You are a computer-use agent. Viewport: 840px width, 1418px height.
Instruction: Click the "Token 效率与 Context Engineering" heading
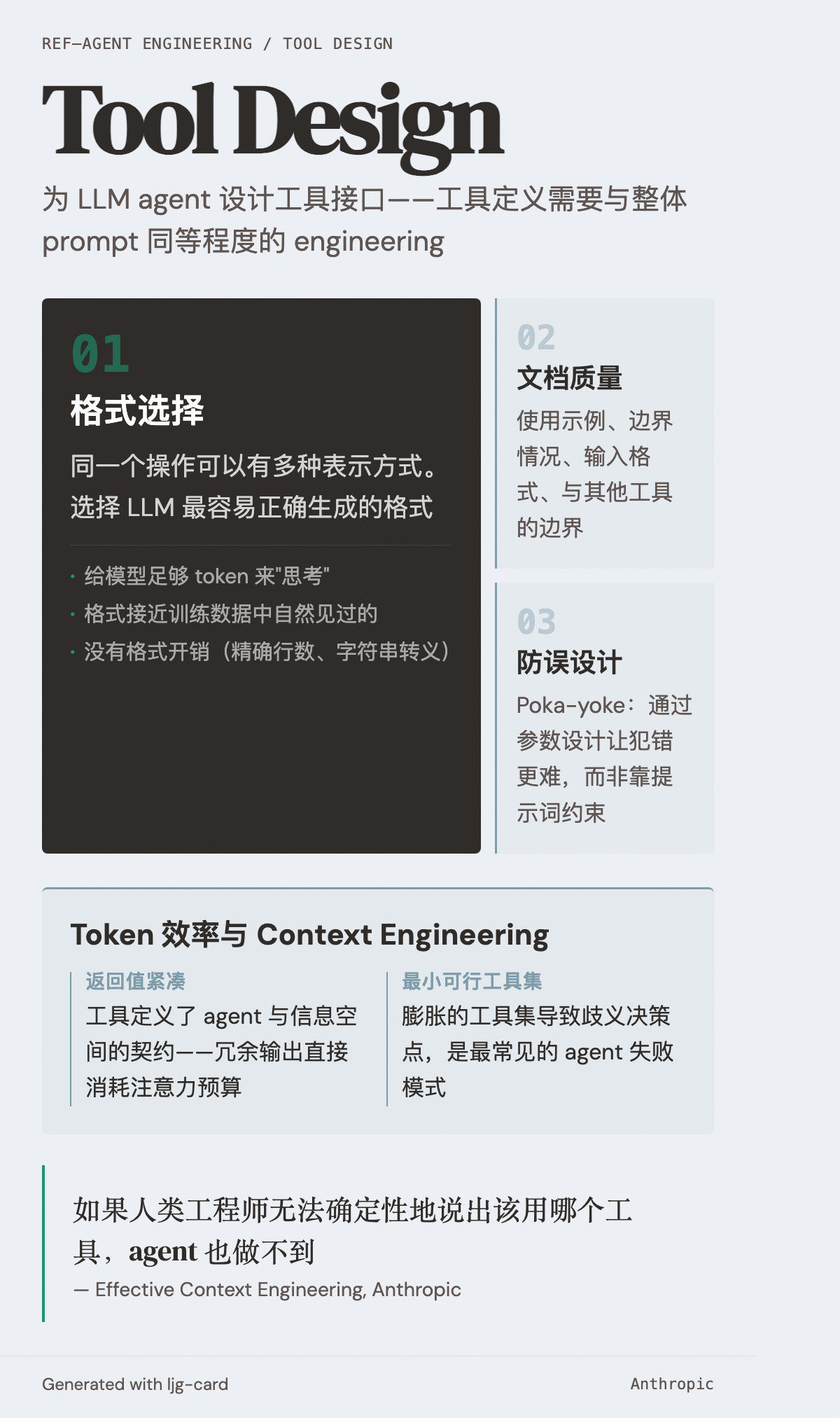click(x=309, y=935)
